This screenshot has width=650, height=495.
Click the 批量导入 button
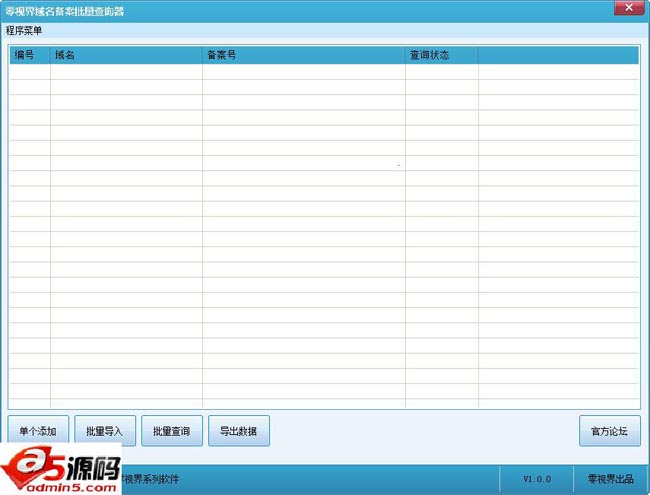click(x=105, y=431)
